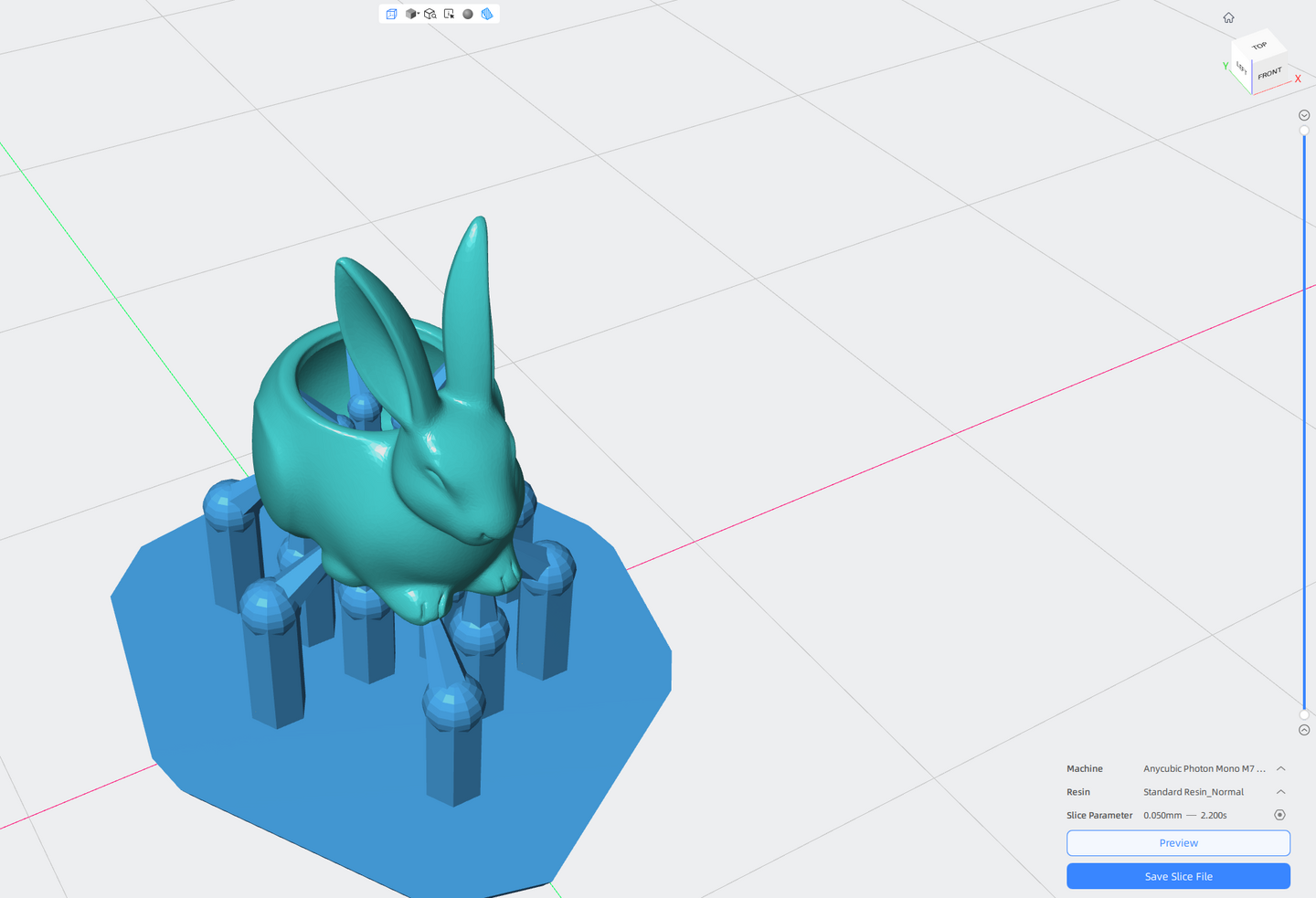Click the top handle of layer slider
Image resolution: width=1316 pixels, height=898 pixels.
click(1304, 131)
